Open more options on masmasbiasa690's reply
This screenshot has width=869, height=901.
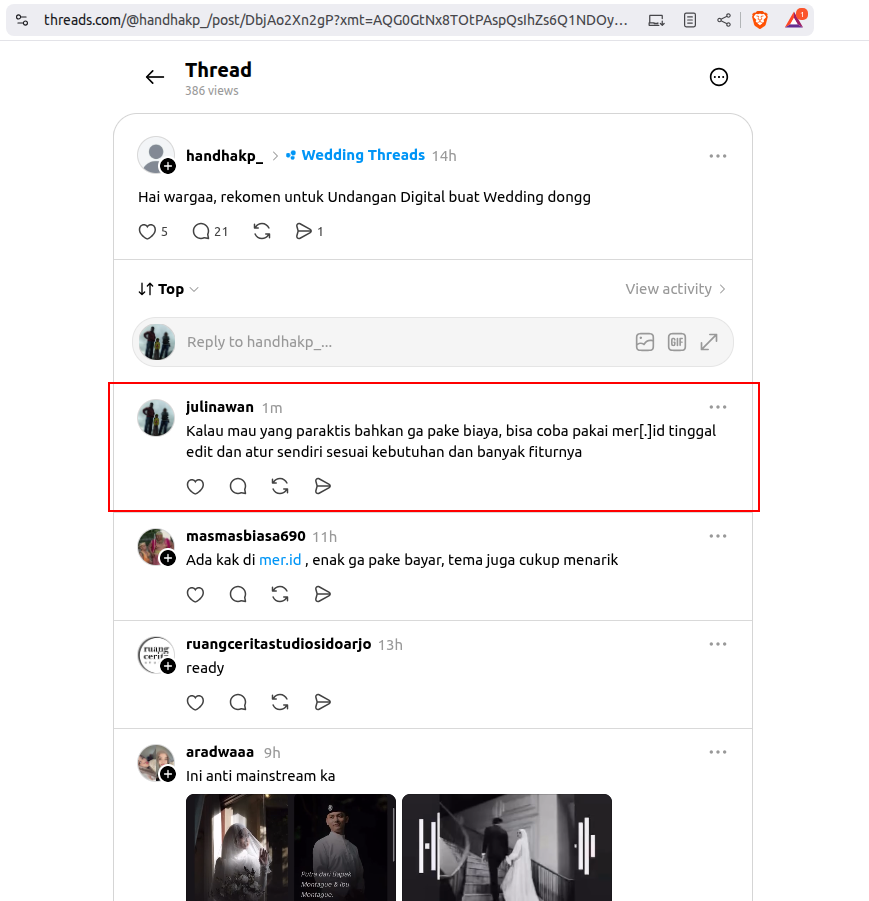[718, 536]
